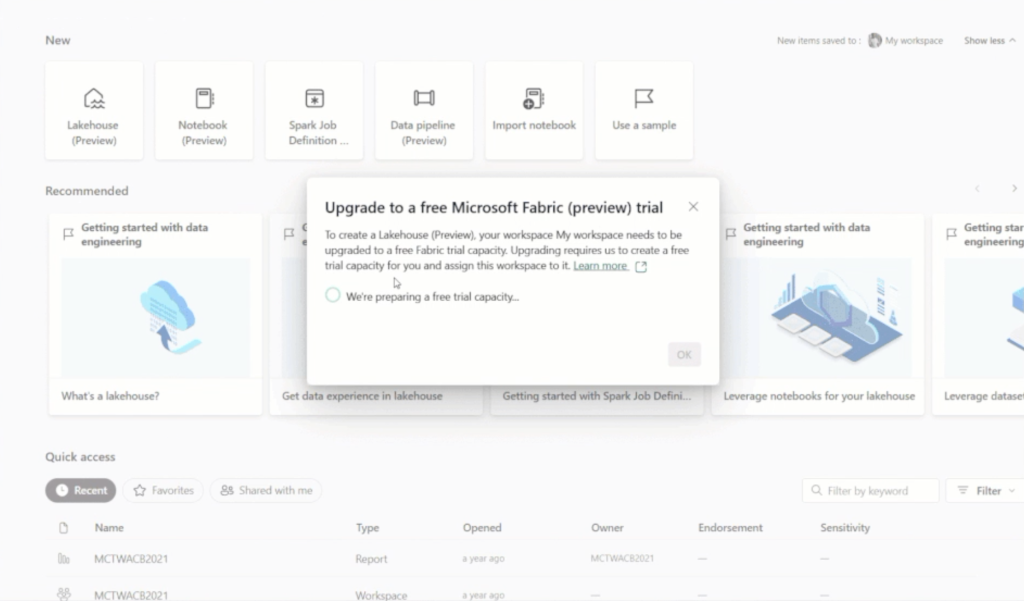Sort by the Endorsement column header
Image resolution: width=1024 pixels, height=601 pixels.
(x=730, y=528)
